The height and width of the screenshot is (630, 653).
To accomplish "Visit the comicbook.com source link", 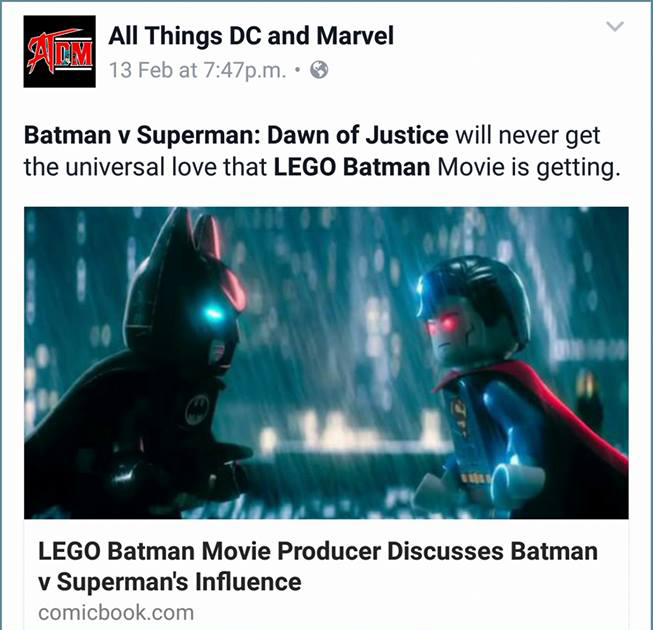I will [x=116, y=613].
